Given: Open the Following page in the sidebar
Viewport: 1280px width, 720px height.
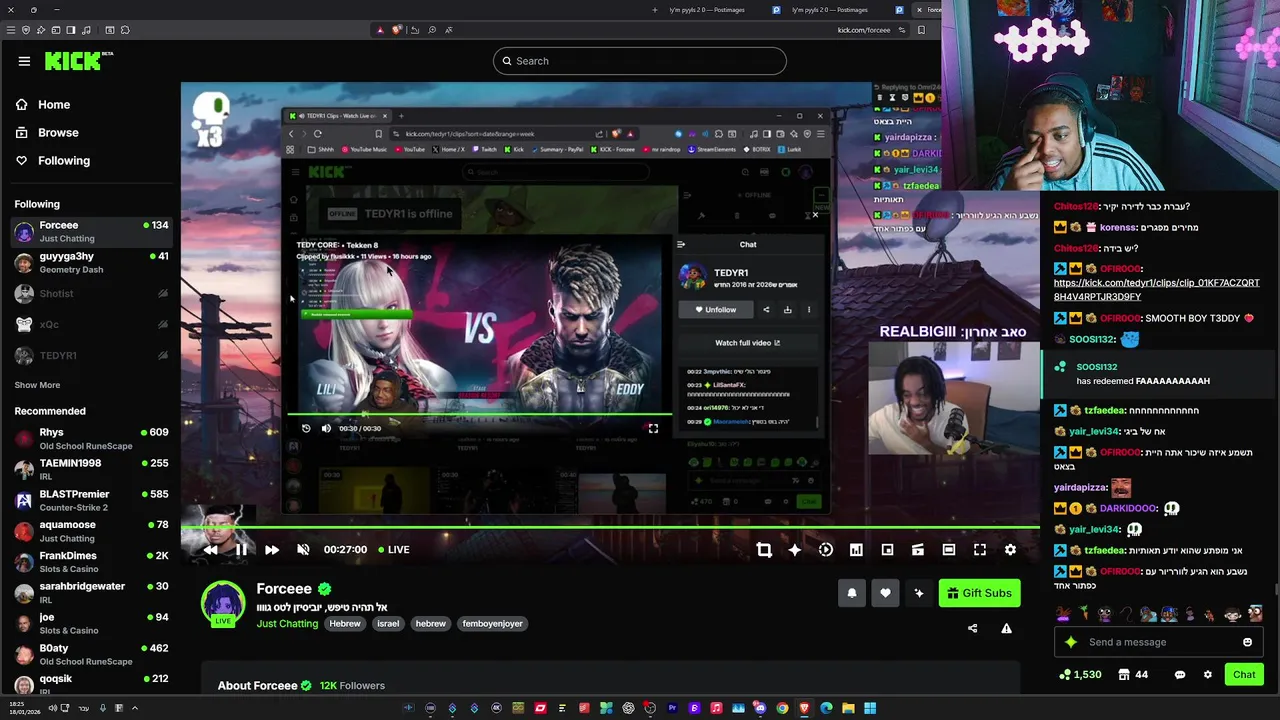Looking at the screenshot, I should 63,161.
